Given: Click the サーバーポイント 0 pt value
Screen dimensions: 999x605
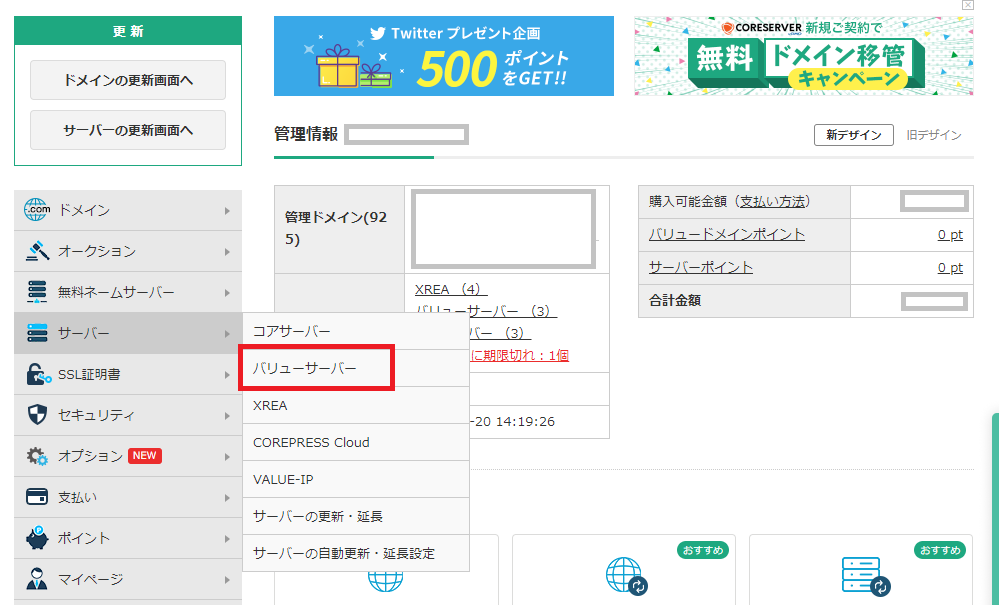Looking at the screenshot, I should (950, 267).
